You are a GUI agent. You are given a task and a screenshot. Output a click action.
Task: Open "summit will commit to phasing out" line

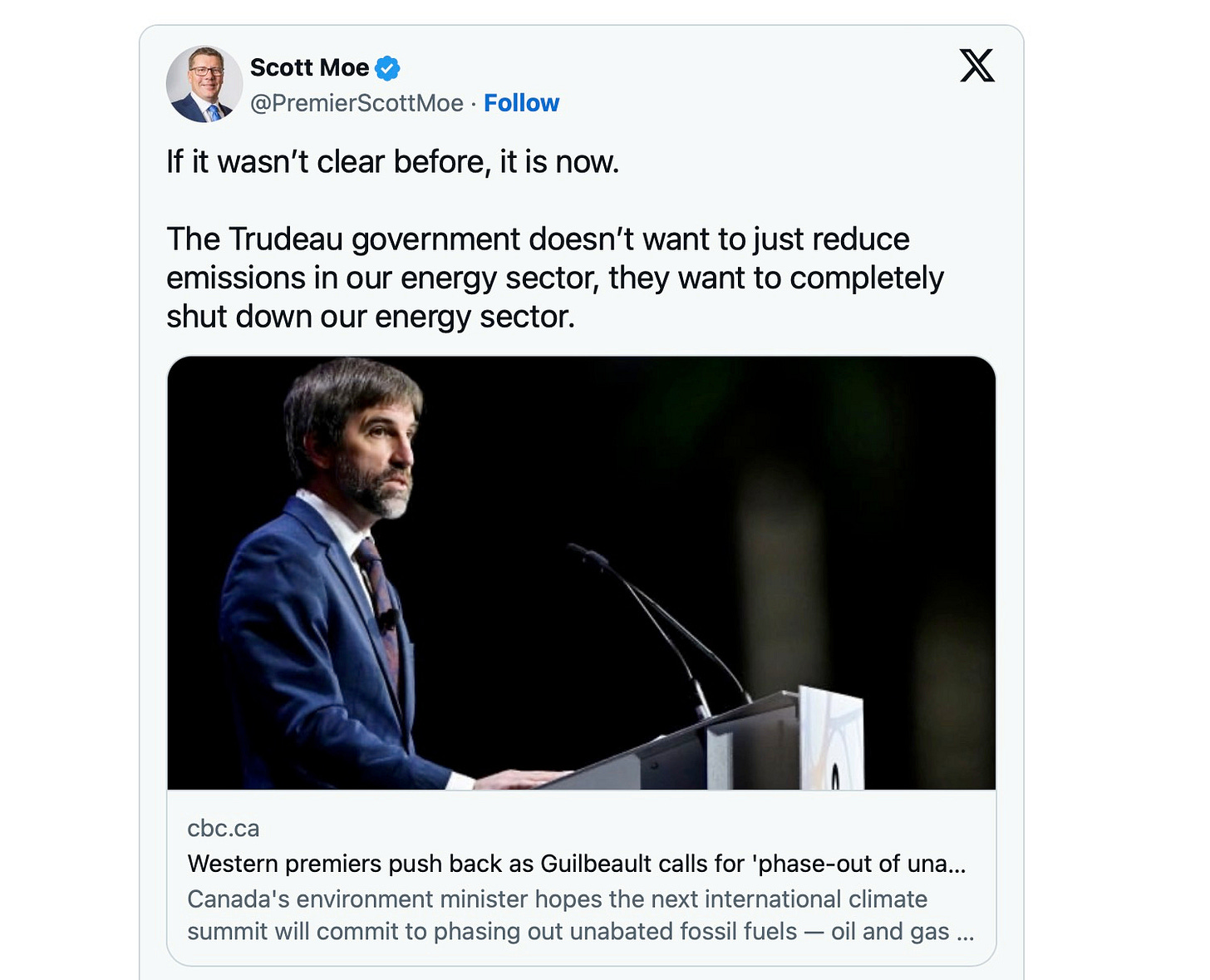coord(580,932)
